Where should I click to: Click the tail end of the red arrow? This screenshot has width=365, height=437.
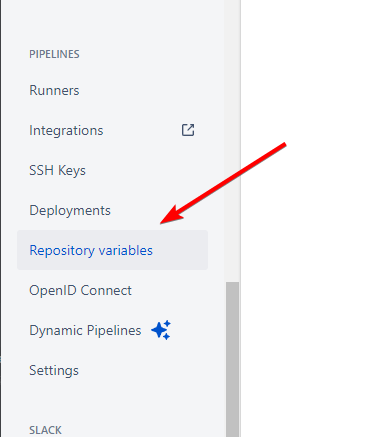283,145
